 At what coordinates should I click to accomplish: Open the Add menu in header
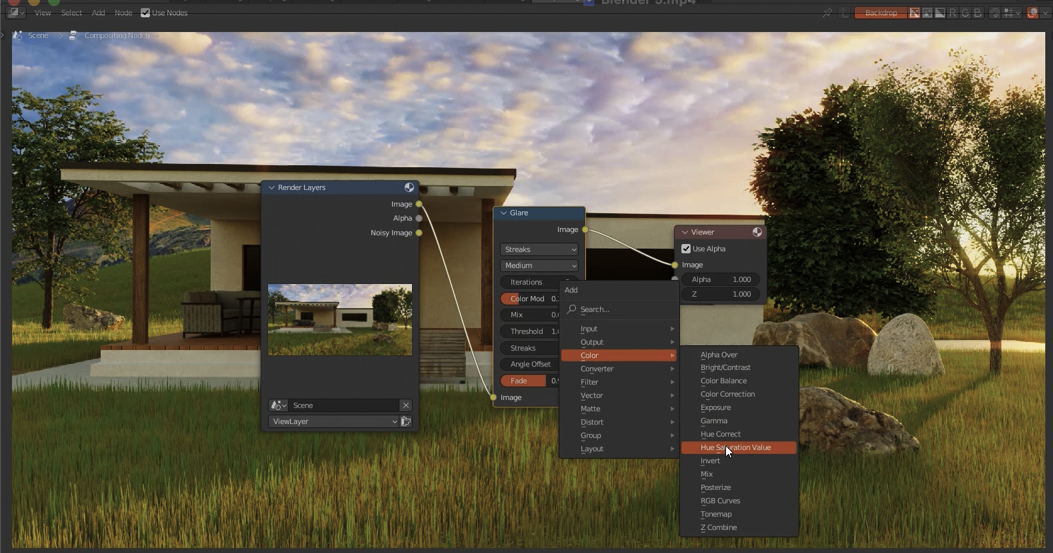[x=98, y=13]
